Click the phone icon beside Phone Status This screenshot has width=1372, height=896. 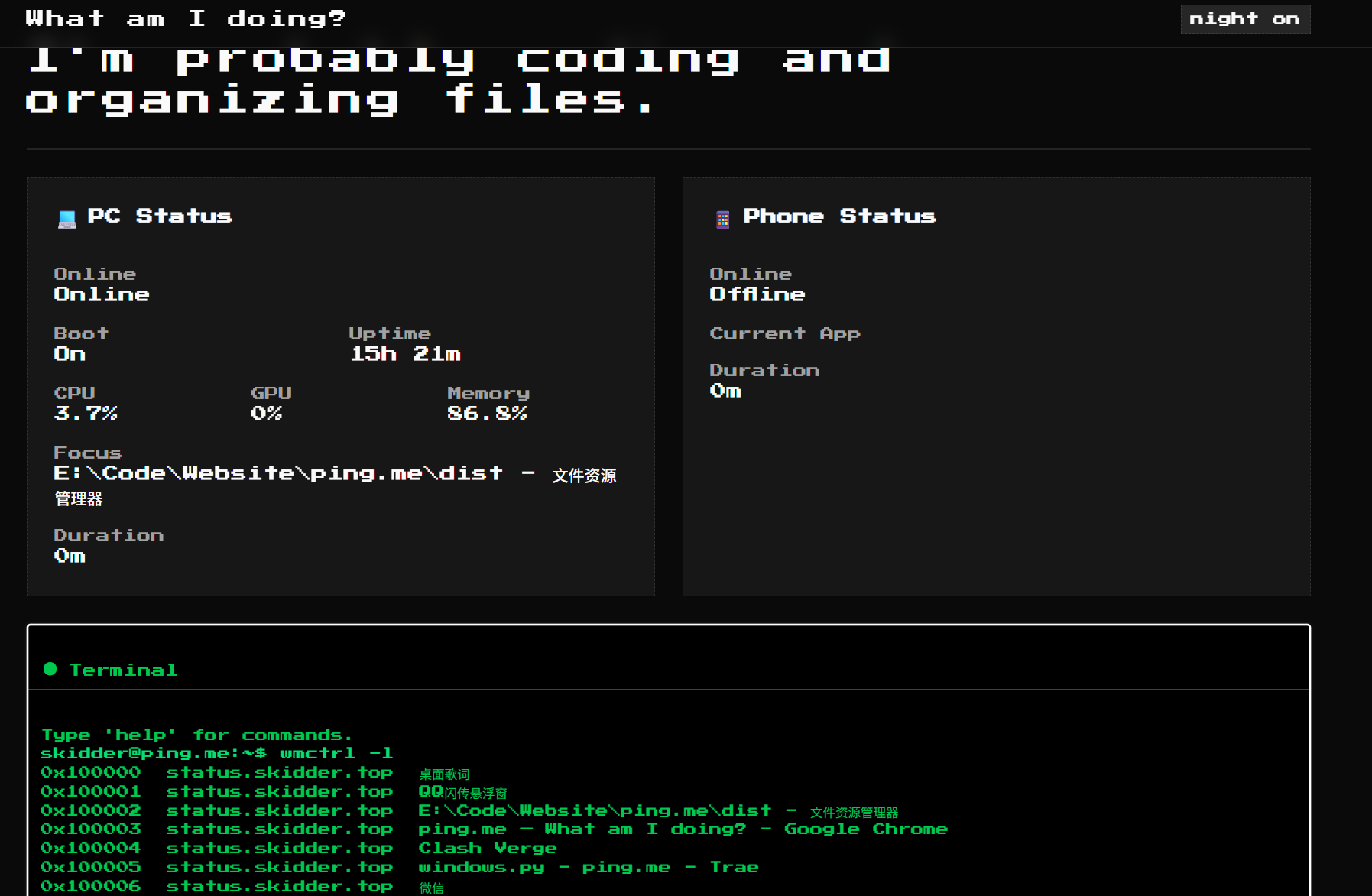coord(722,219)
